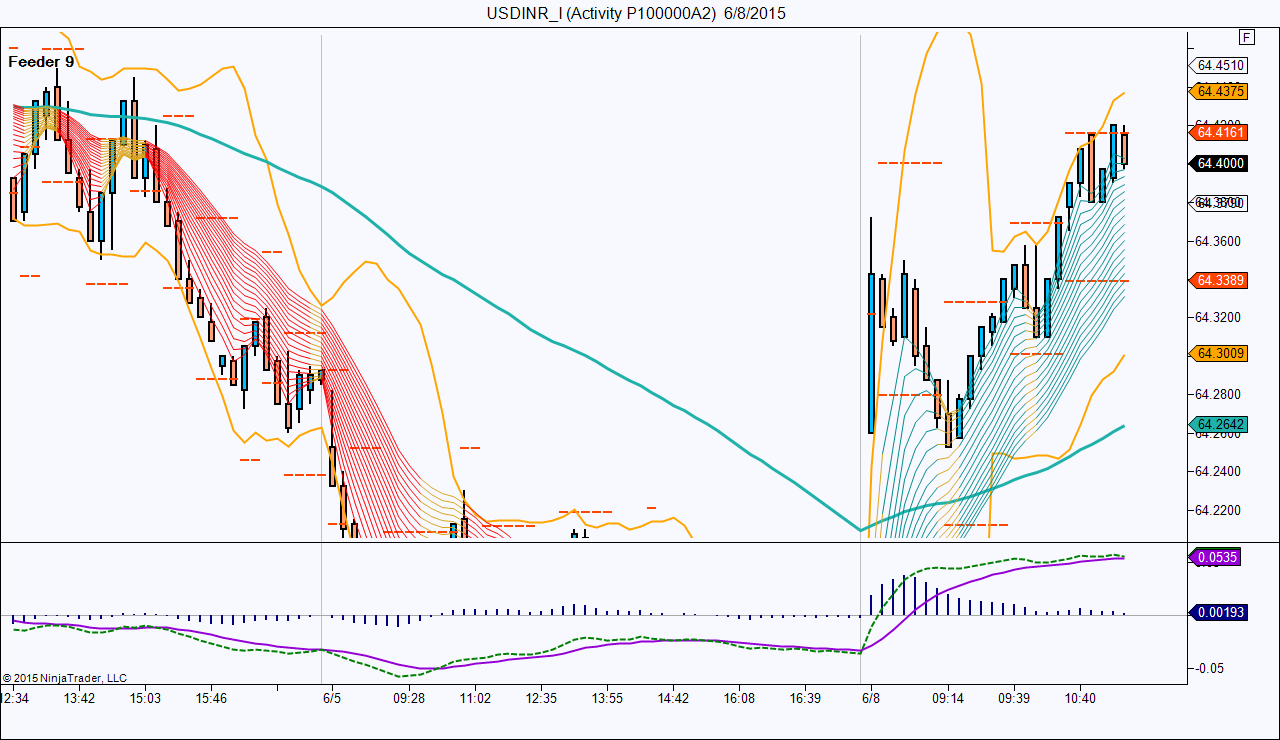The height and width of the screenshot is (740, 1280).
Task: Click the F button in the chart corner
Action: [1246, 38]
